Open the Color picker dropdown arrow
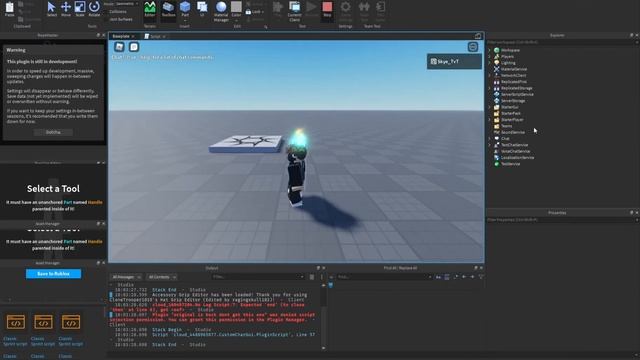Screen dimensions: 640x360 pyautogui.click(x=236, y=20)
